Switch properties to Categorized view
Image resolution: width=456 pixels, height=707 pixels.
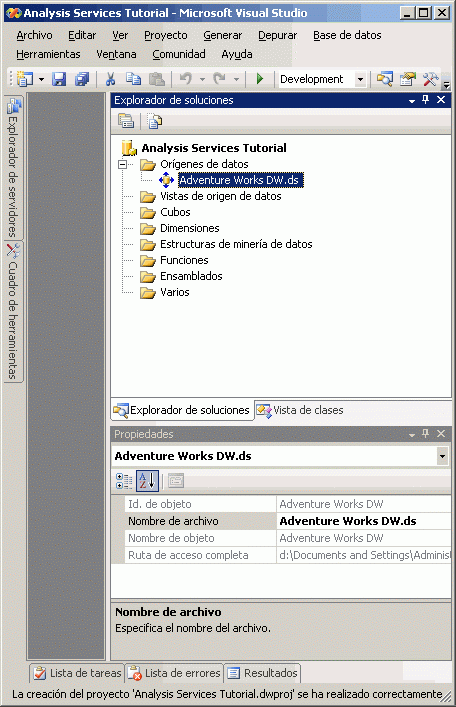[x=124, y=481]
